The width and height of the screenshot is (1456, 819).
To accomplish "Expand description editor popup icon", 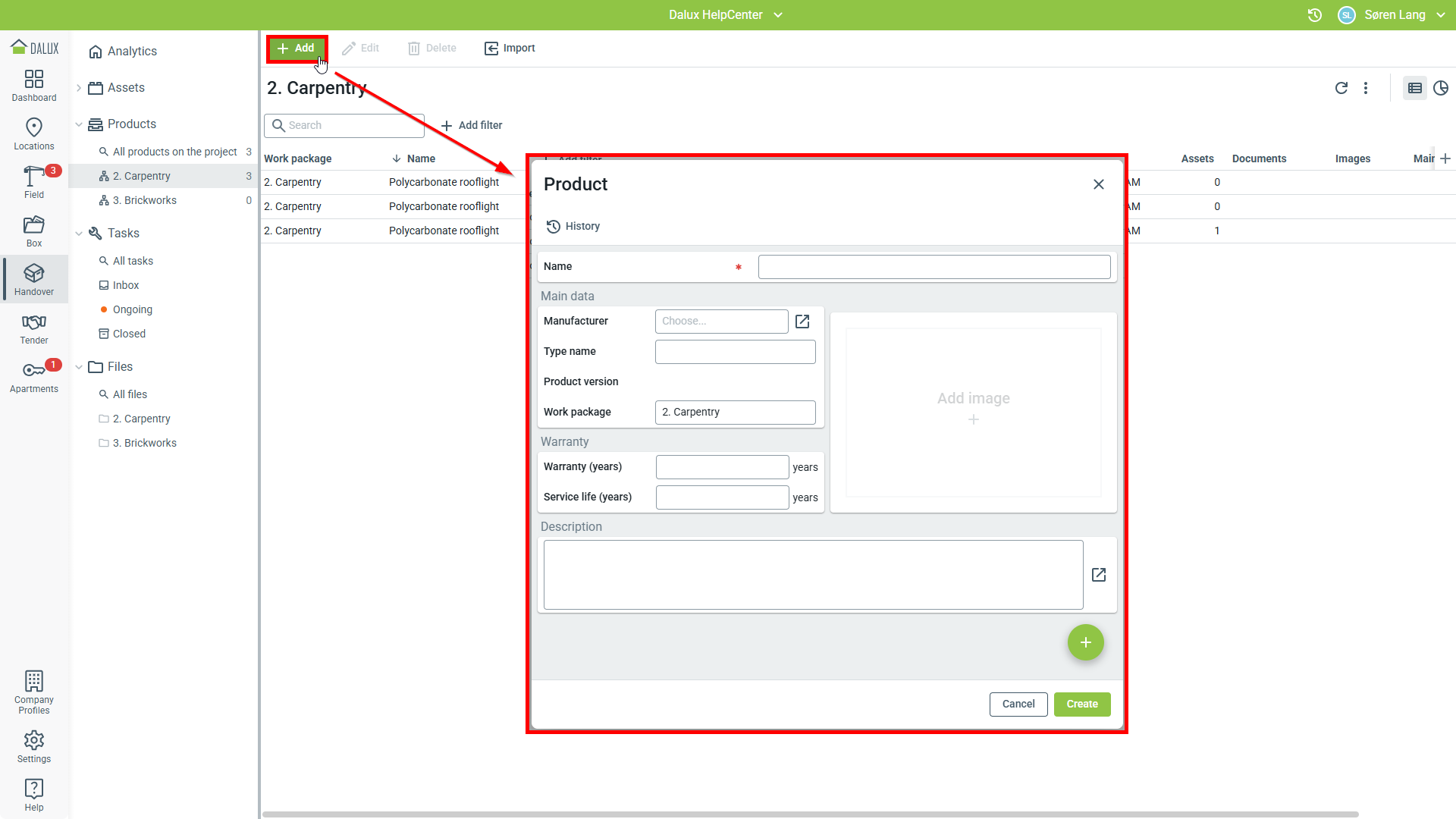I will pos(1099,575).
